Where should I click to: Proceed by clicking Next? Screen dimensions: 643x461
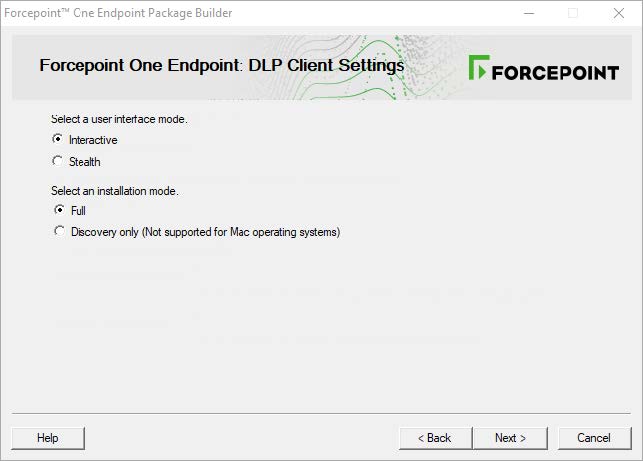(x=510, y=438)
